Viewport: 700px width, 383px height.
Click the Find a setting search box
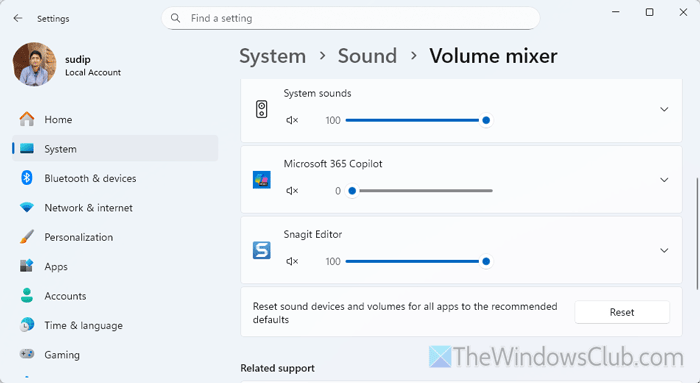(350, 18)
